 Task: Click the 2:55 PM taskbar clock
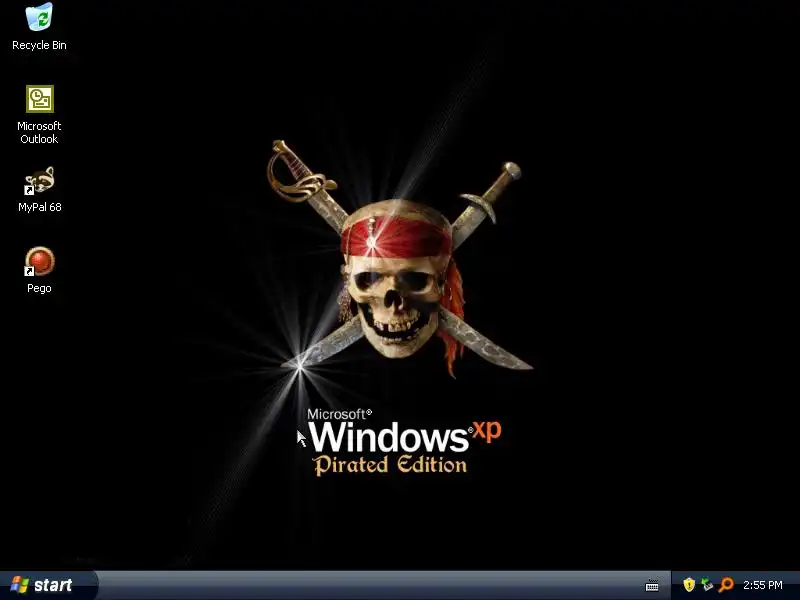762,585
